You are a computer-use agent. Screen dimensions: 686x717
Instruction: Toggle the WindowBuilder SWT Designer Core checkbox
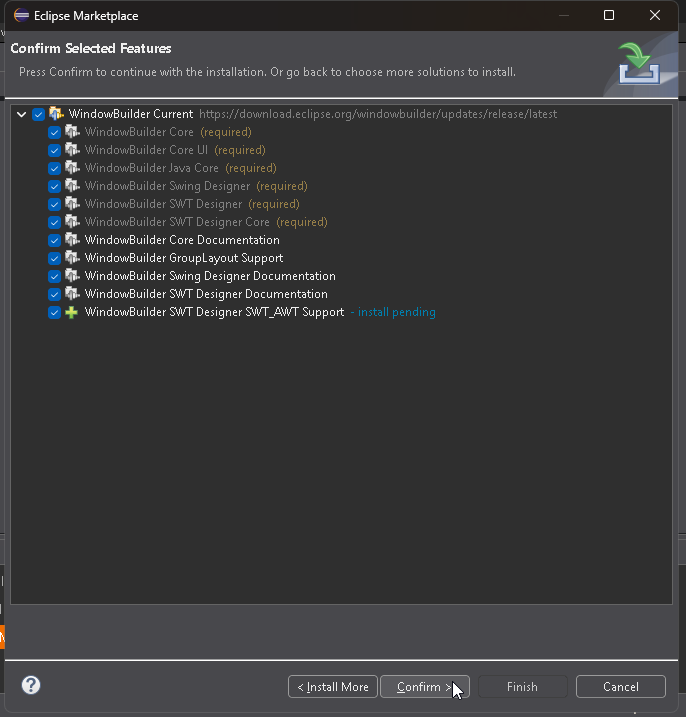(x=54, y=222)
